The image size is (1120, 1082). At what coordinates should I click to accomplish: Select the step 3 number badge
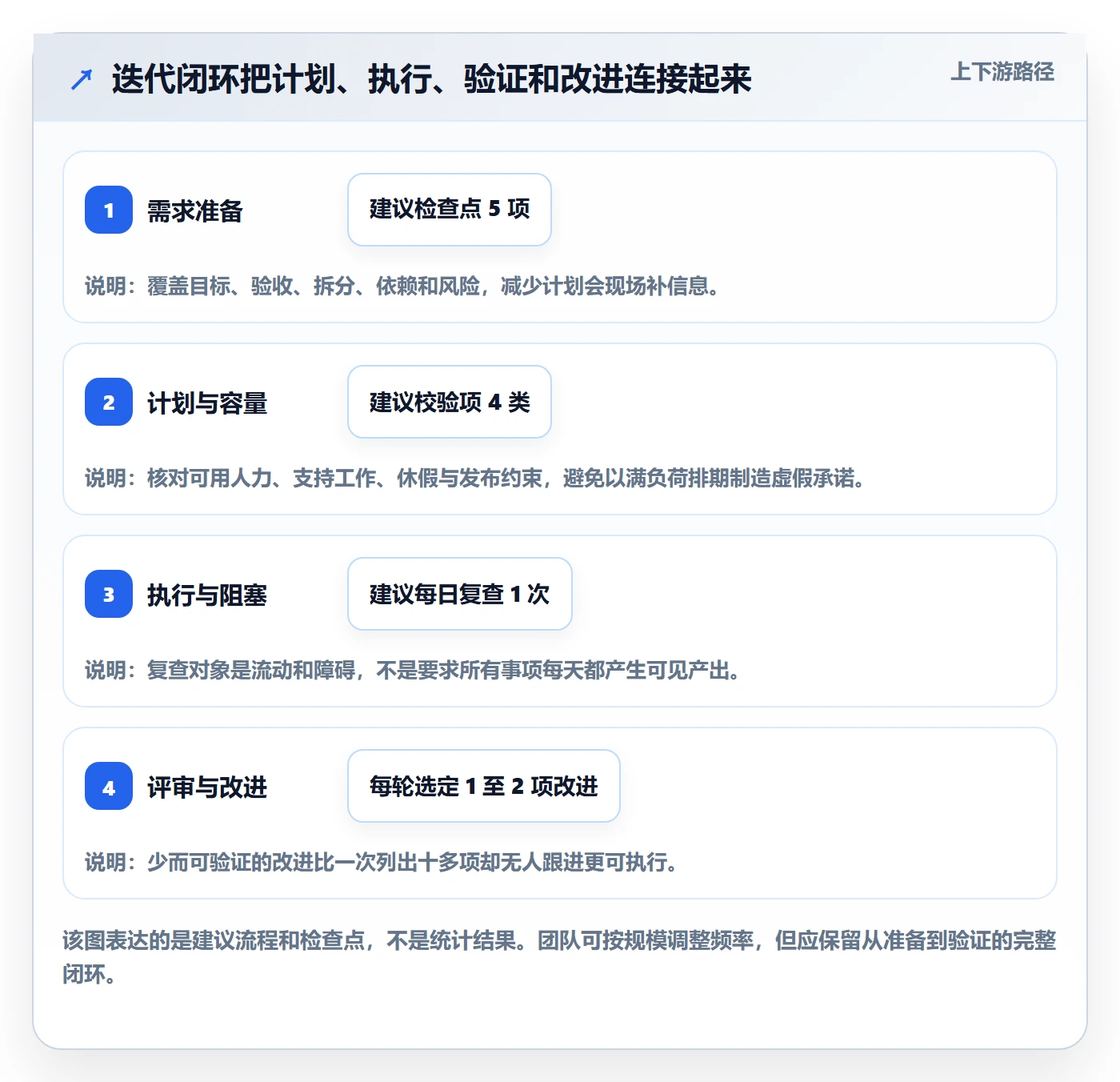(109, 594)
